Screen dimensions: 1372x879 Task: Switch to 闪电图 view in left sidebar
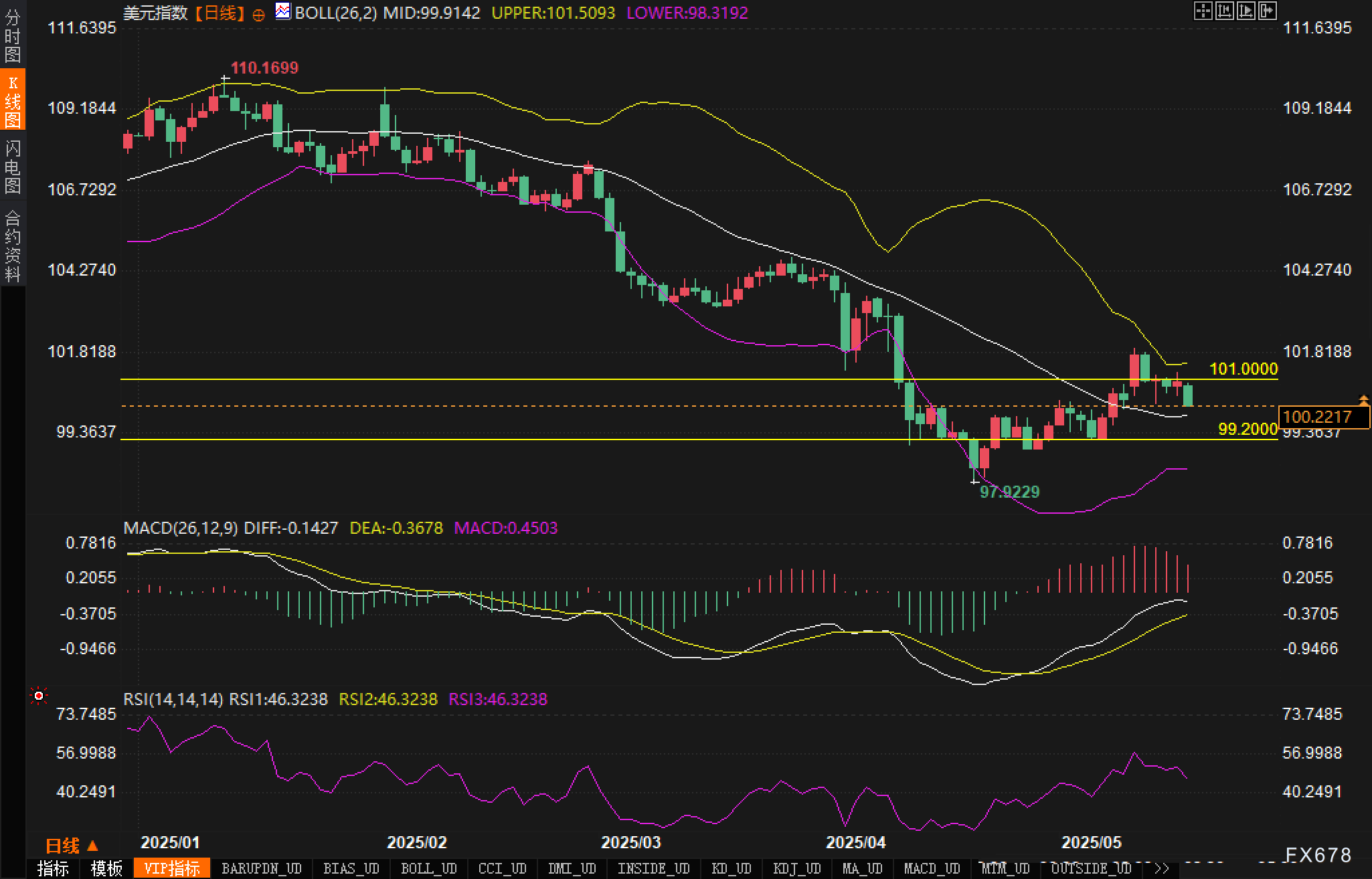coord(12,167)
